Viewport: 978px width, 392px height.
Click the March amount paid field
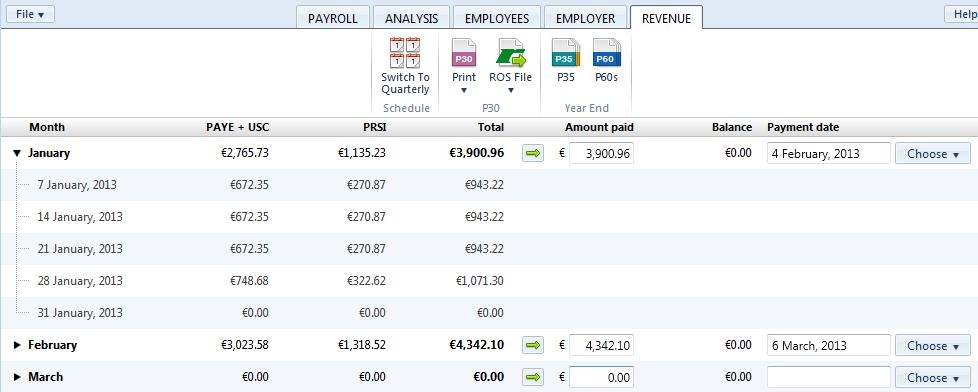click(x=601, y=377)
